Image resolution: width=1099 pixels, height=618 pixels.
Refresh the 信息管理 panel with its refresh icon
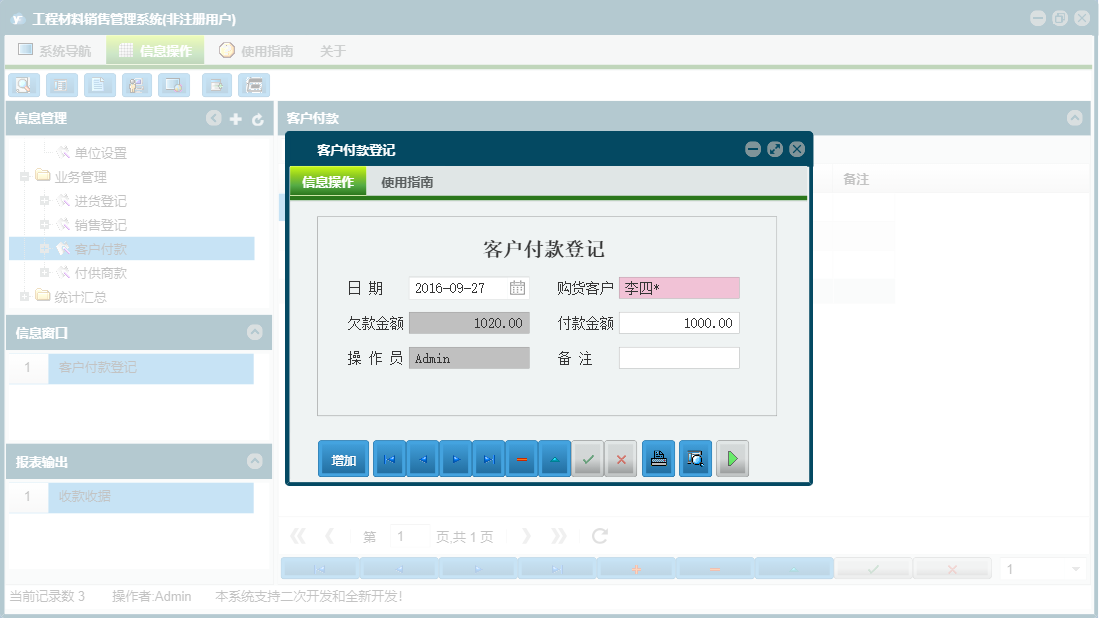[258, 118]
